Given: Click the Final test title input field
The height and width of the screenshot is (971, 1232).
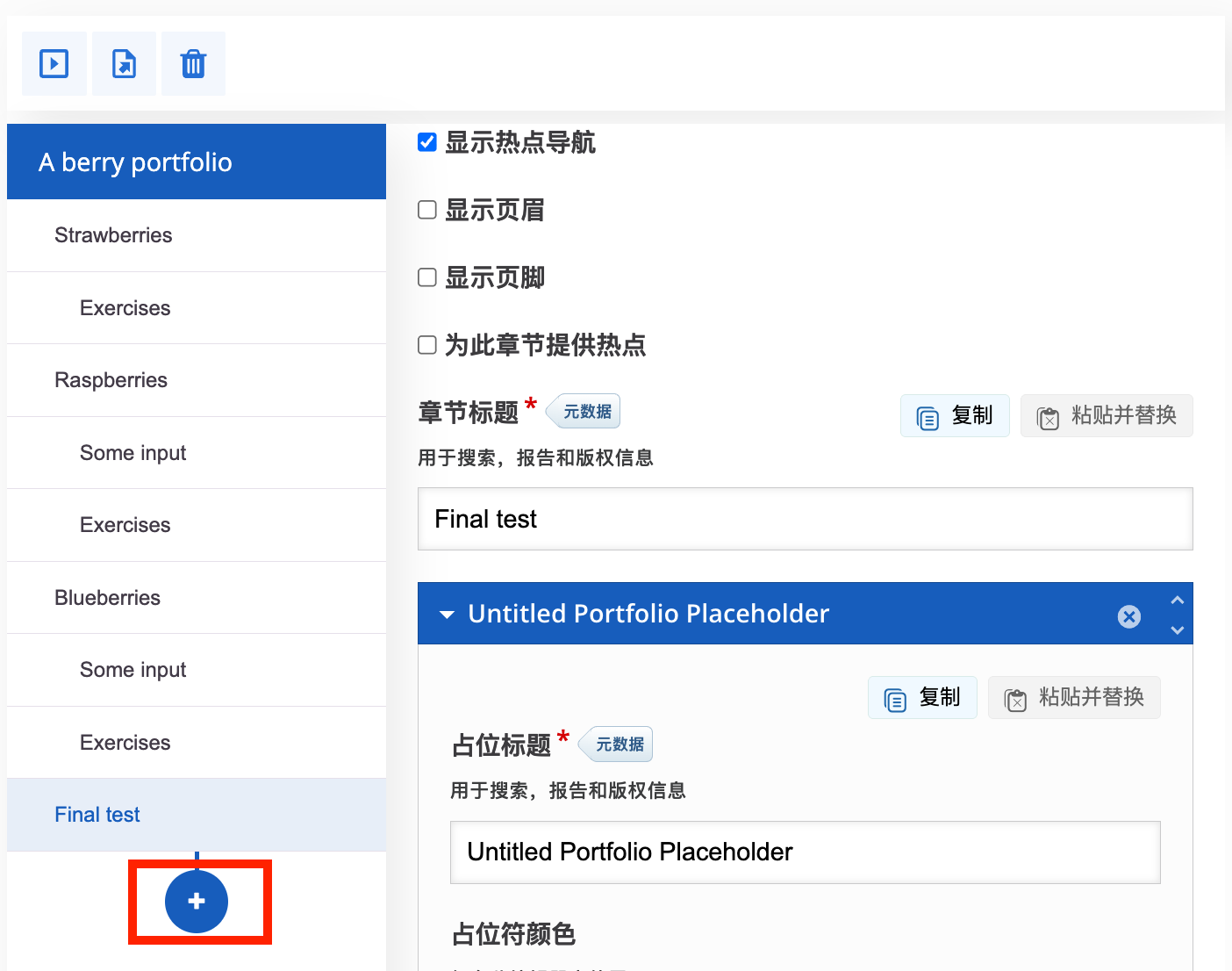Looking at the screenshot, I should (x=805, y=519).
